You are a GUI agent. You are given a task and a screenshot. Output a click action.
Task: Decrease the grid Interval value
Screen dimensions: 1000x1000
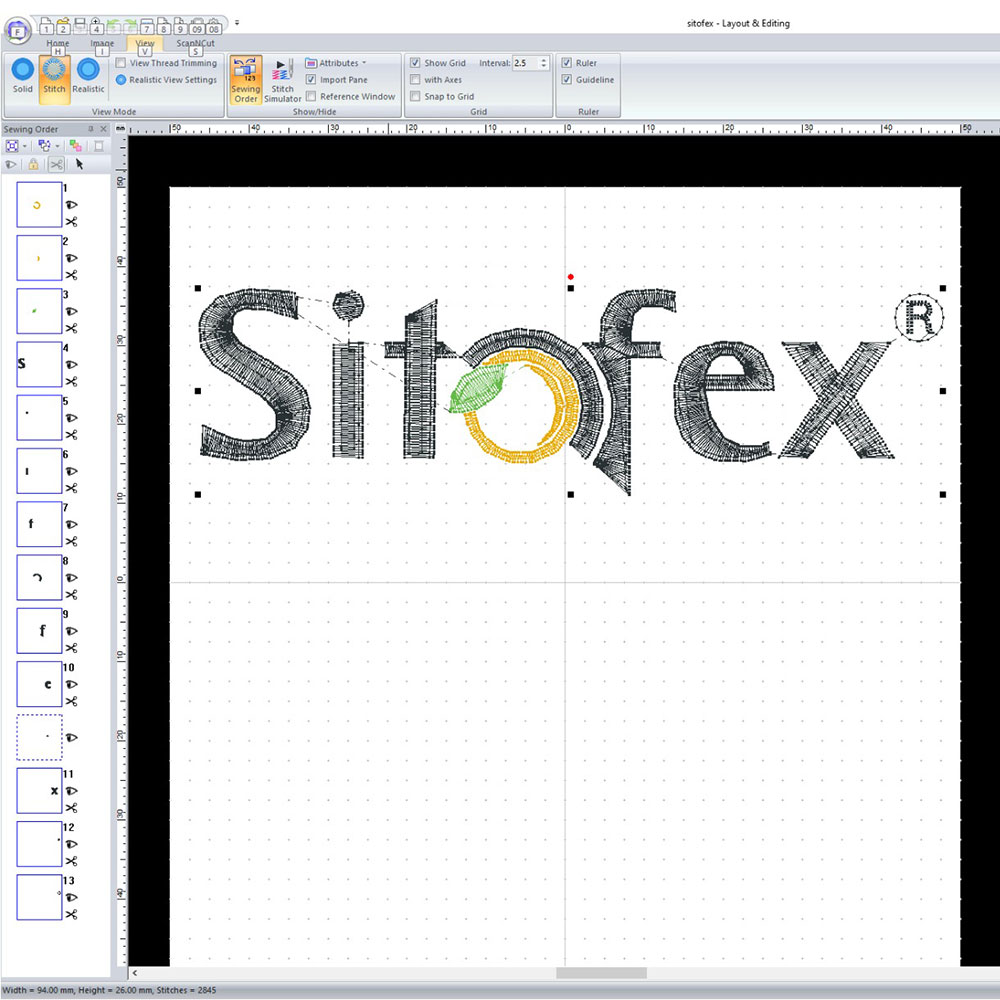544,66
